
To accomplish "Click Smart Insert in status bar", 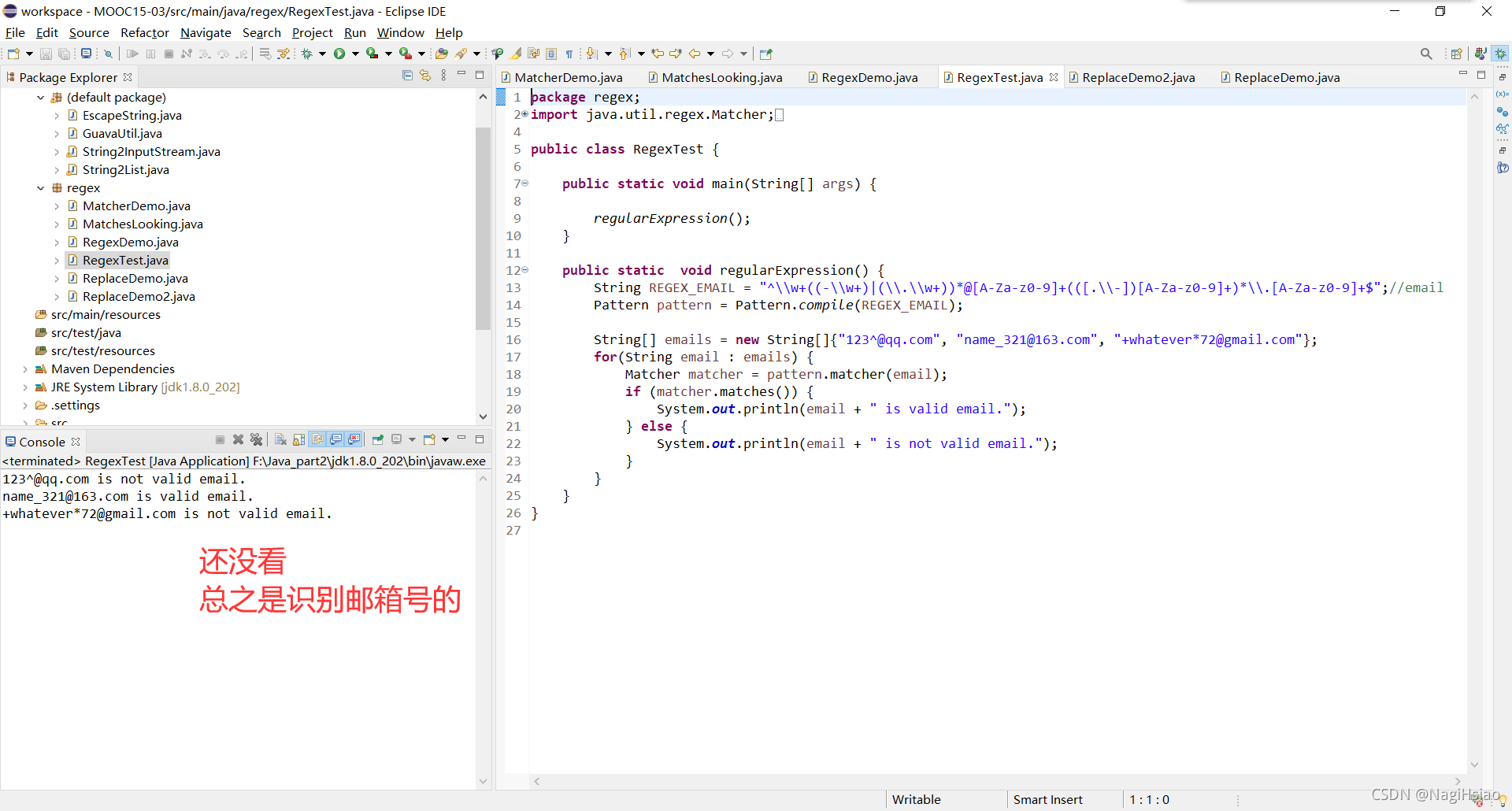I will (x=1047, y=799).
